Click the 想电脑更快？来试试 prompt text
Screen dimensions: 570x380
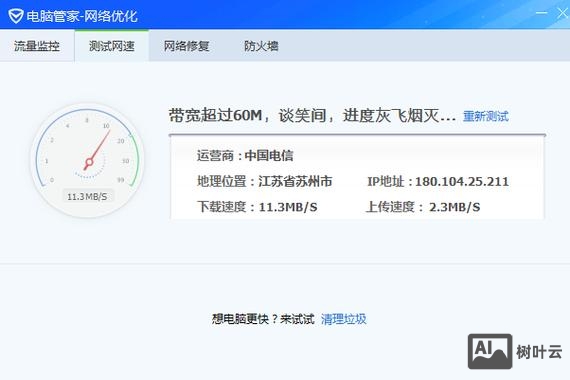(263, 319)
